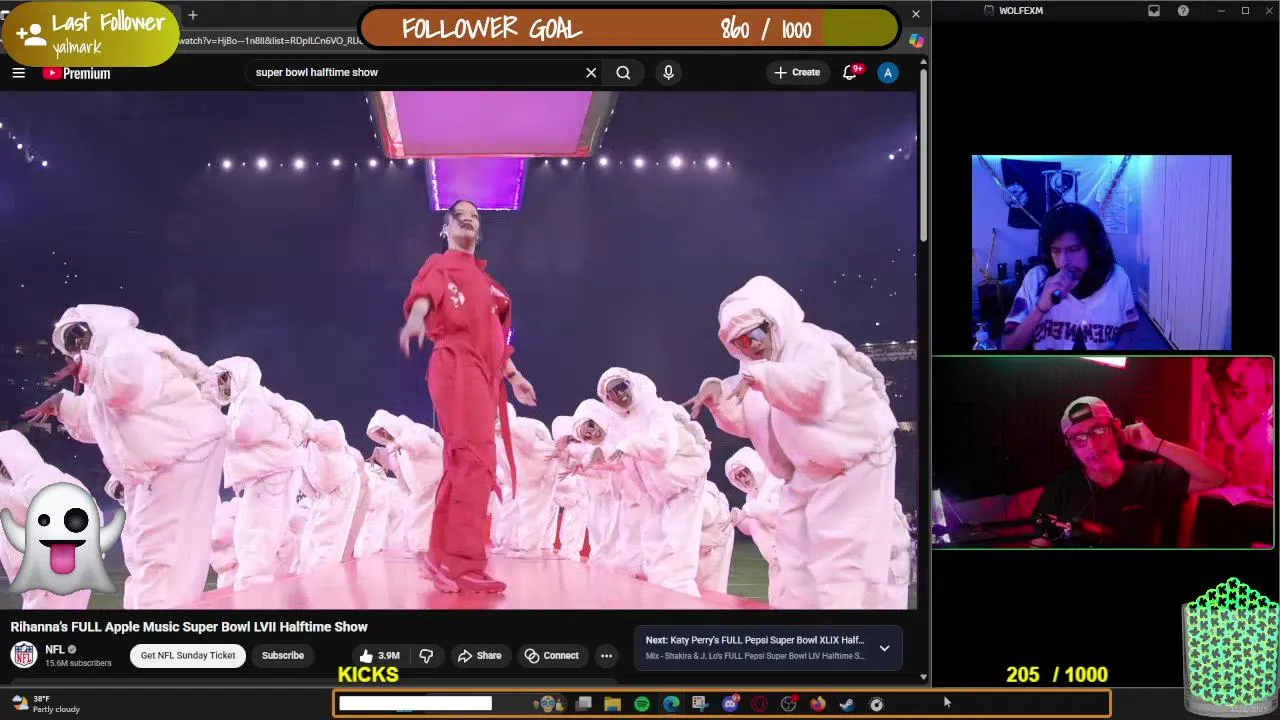Click the magnifying glass search button

tap(623, 72)
